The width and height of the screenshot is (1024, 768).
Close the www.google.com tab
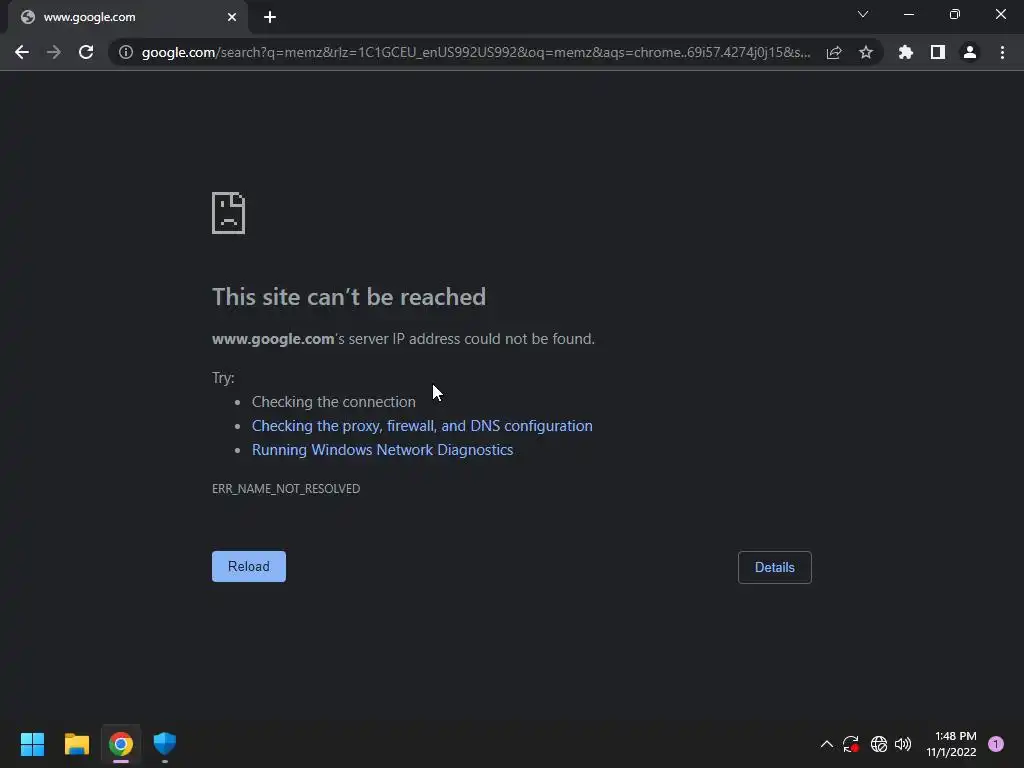pyautogui.click(x=232, y=17)
